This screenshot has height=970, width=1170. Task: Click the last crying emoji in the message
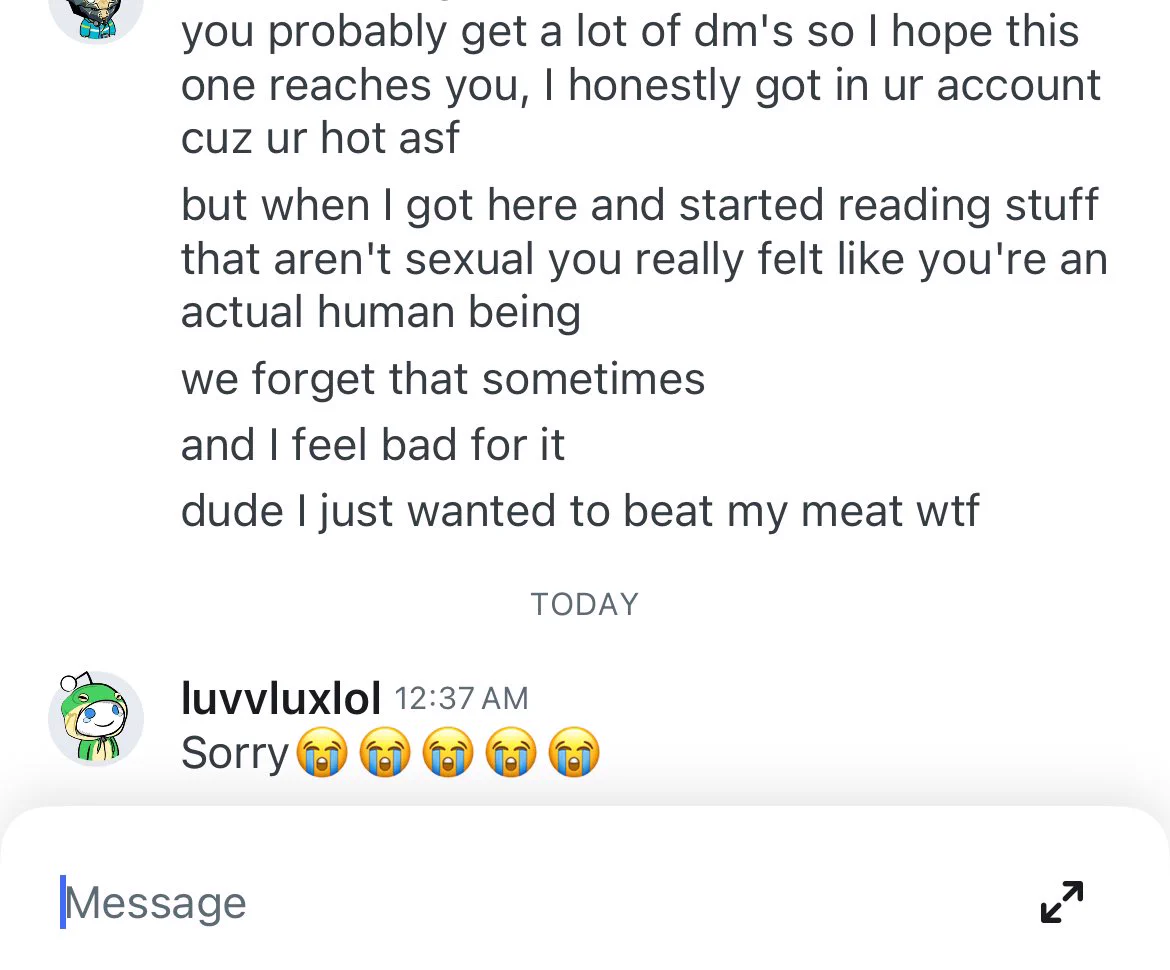pos(574,752)
